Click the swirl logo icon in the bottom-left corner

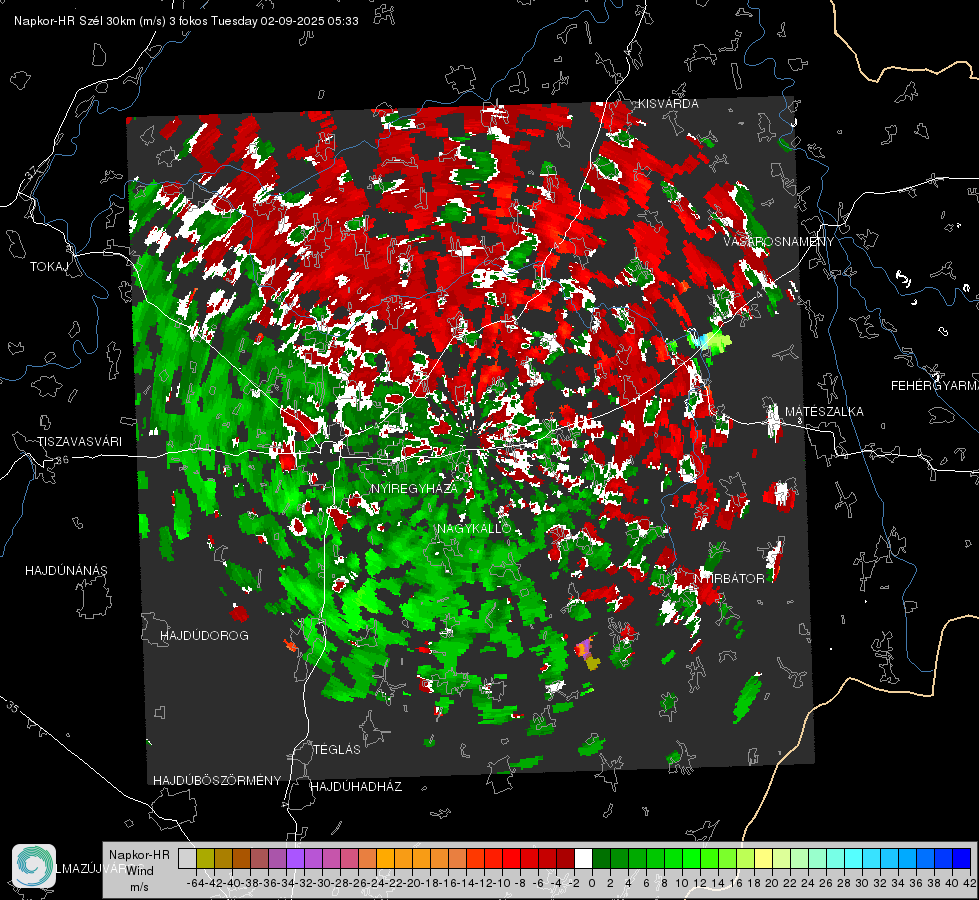[x=34, y=866]
